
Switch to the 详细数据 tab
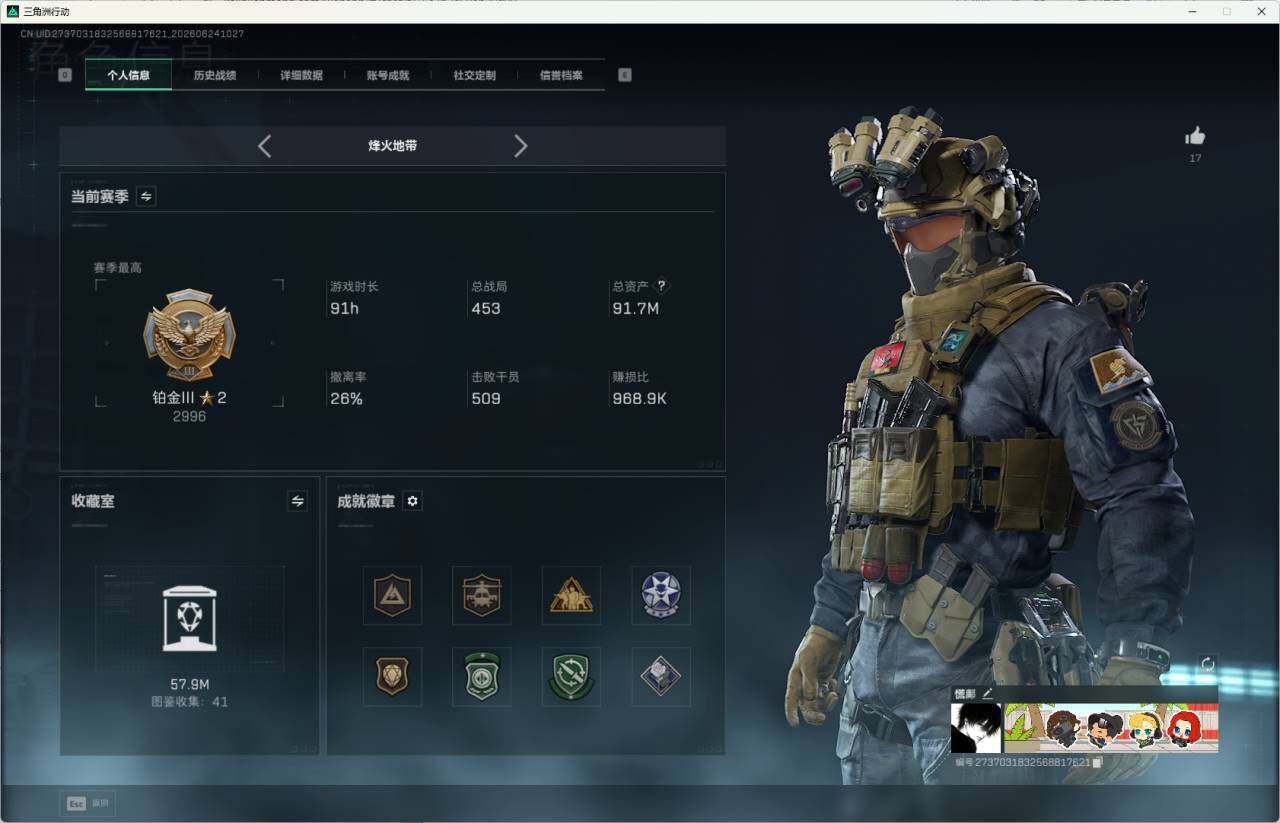pos(301,75)
